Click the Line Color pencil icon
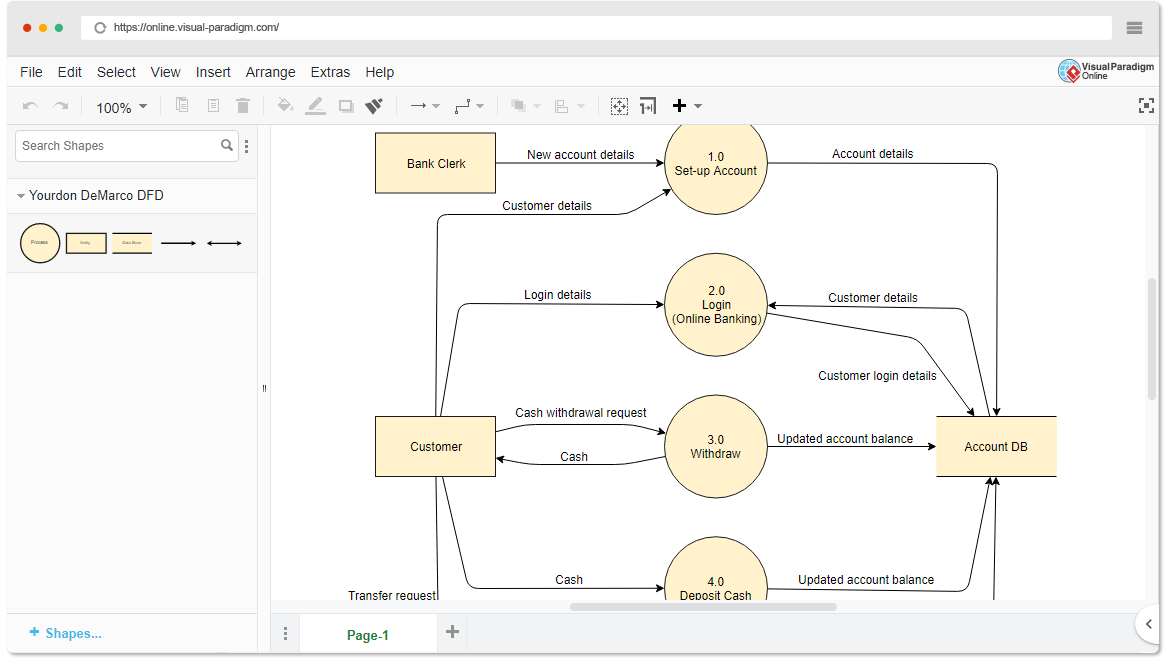1170x665 pixels. pyautogui.click(x=315, y=106)
